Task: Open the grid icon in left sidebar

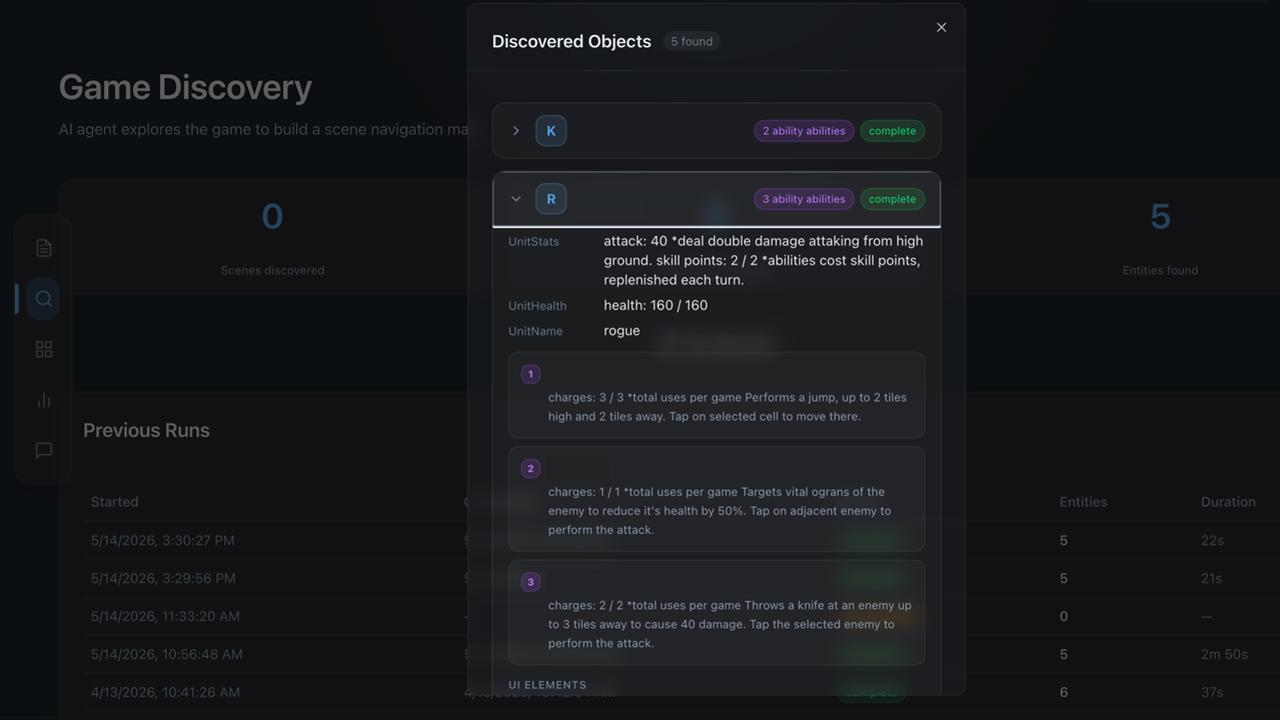Action: [x=44, y=349]
